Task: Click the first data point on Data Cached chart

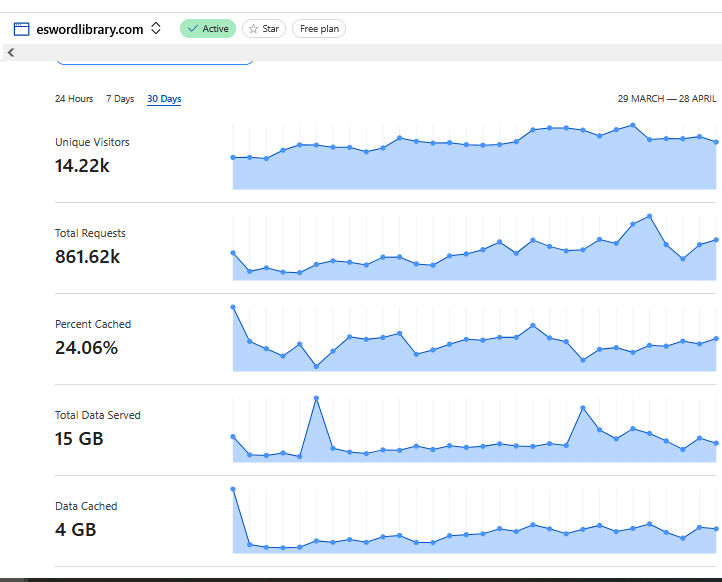Action: [x=233, y=489]
